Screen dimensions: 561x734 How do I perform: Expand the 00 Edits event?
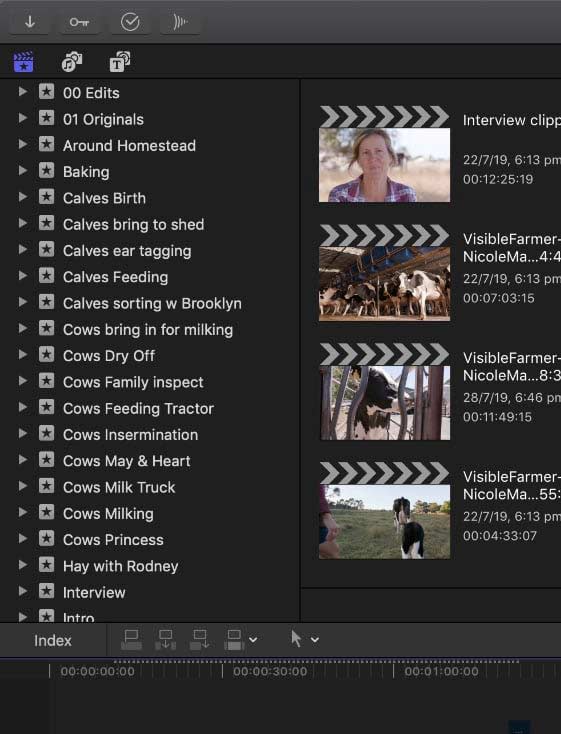(22, 92)
